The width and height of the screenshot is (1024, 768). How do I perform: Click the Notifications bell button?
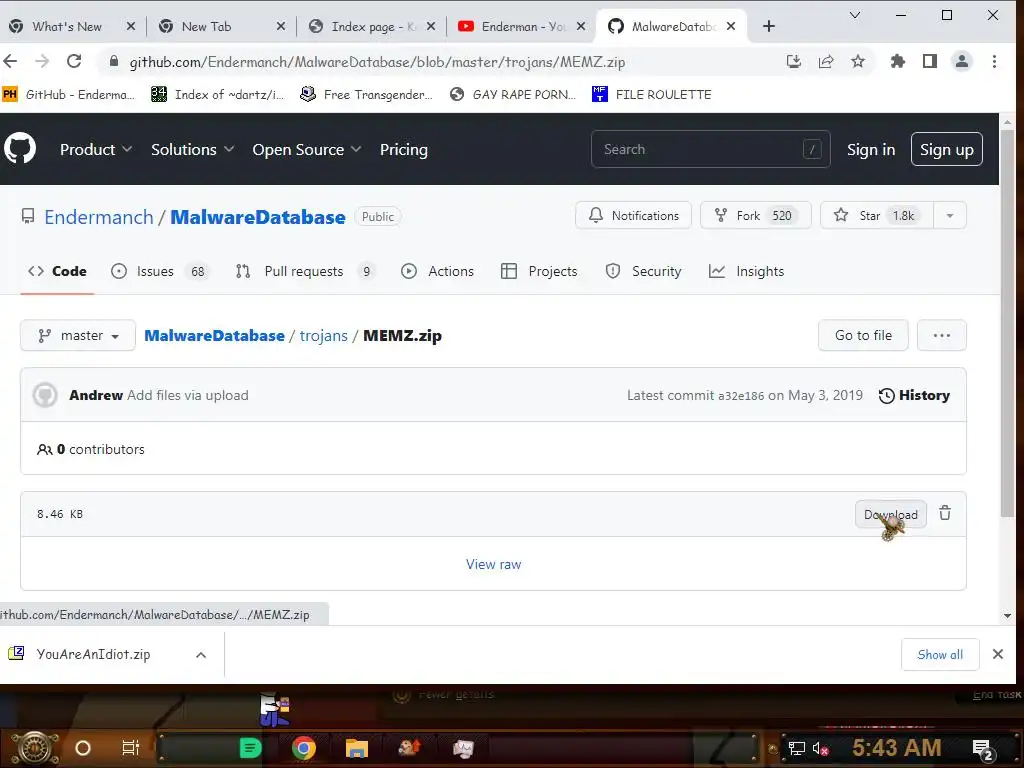(633, 216)
